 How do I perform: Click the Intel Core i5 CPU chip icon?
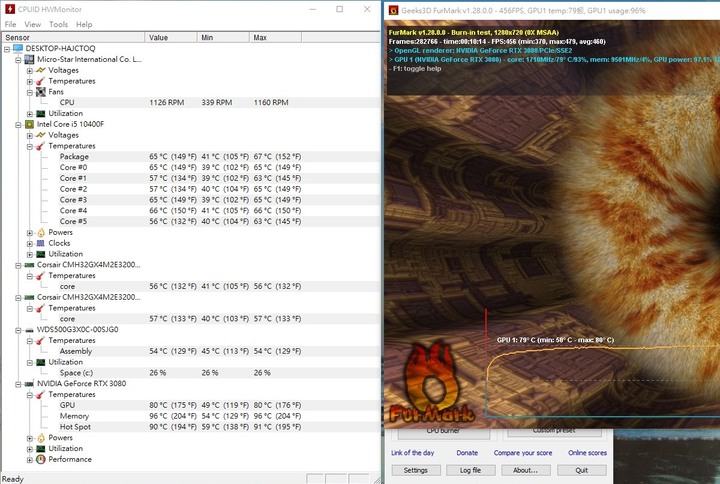(x=29, y=124)
